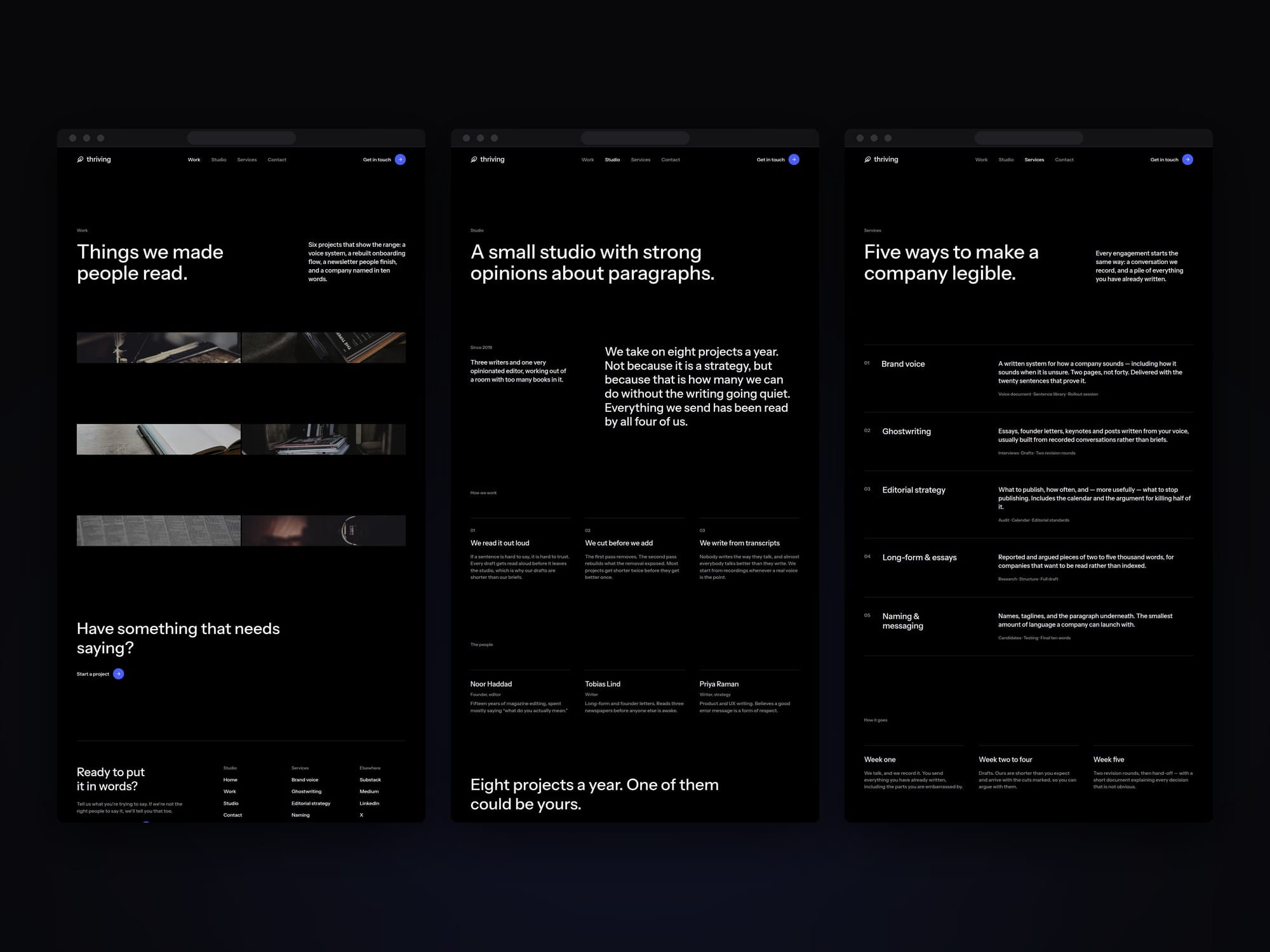Click the address bar of the left browser window
1270x952 pixels.
click(x=241, y=138)
